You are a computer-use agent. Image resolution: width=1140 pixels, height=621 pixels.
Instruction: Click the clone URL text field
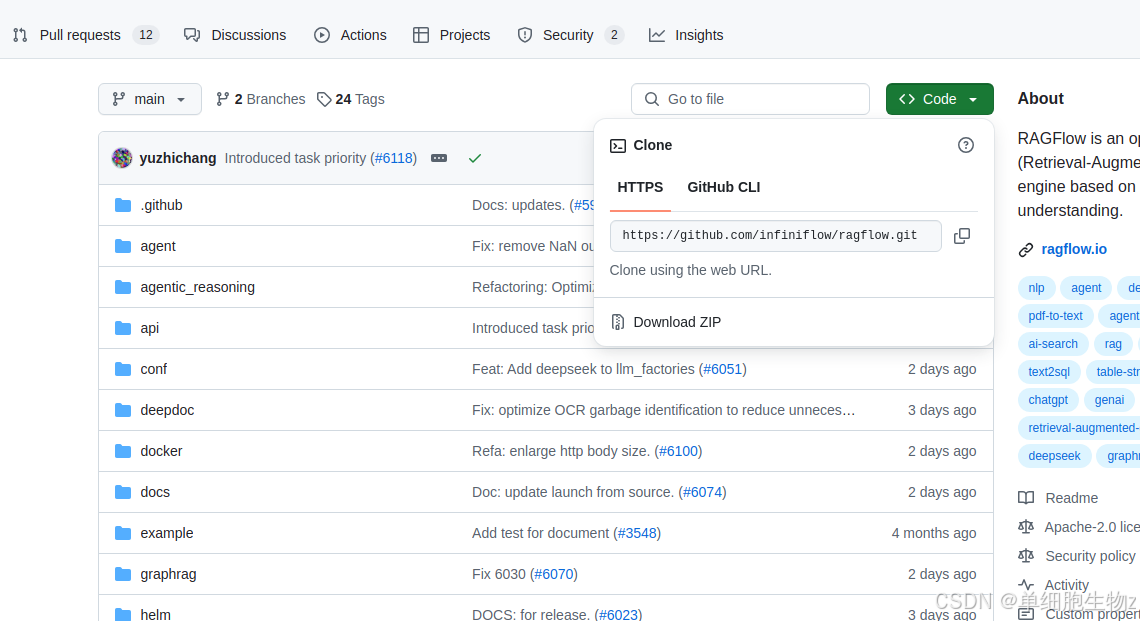(776, 236)
